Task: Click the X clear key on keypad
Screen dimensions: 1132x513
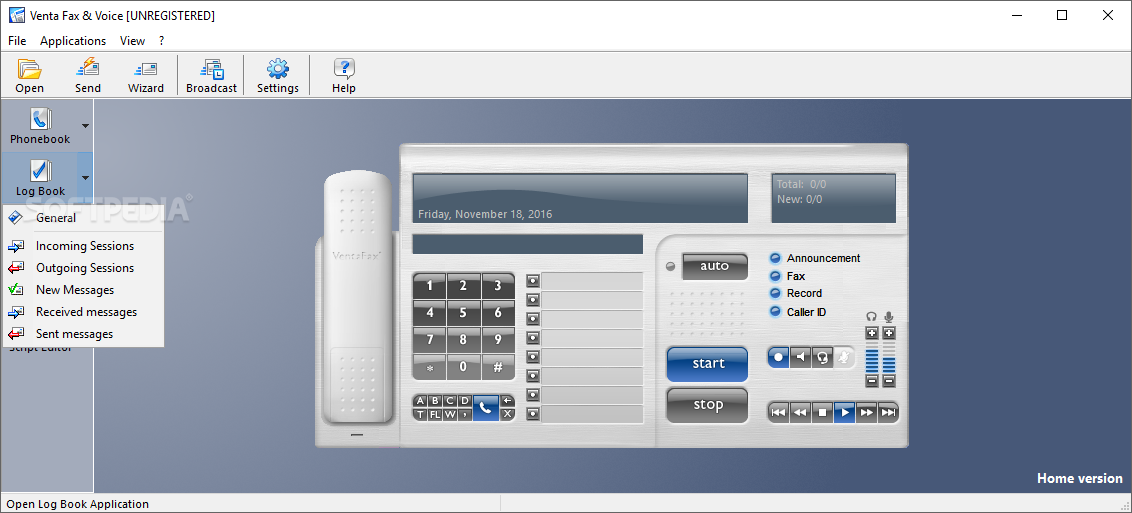Action: 507,414
